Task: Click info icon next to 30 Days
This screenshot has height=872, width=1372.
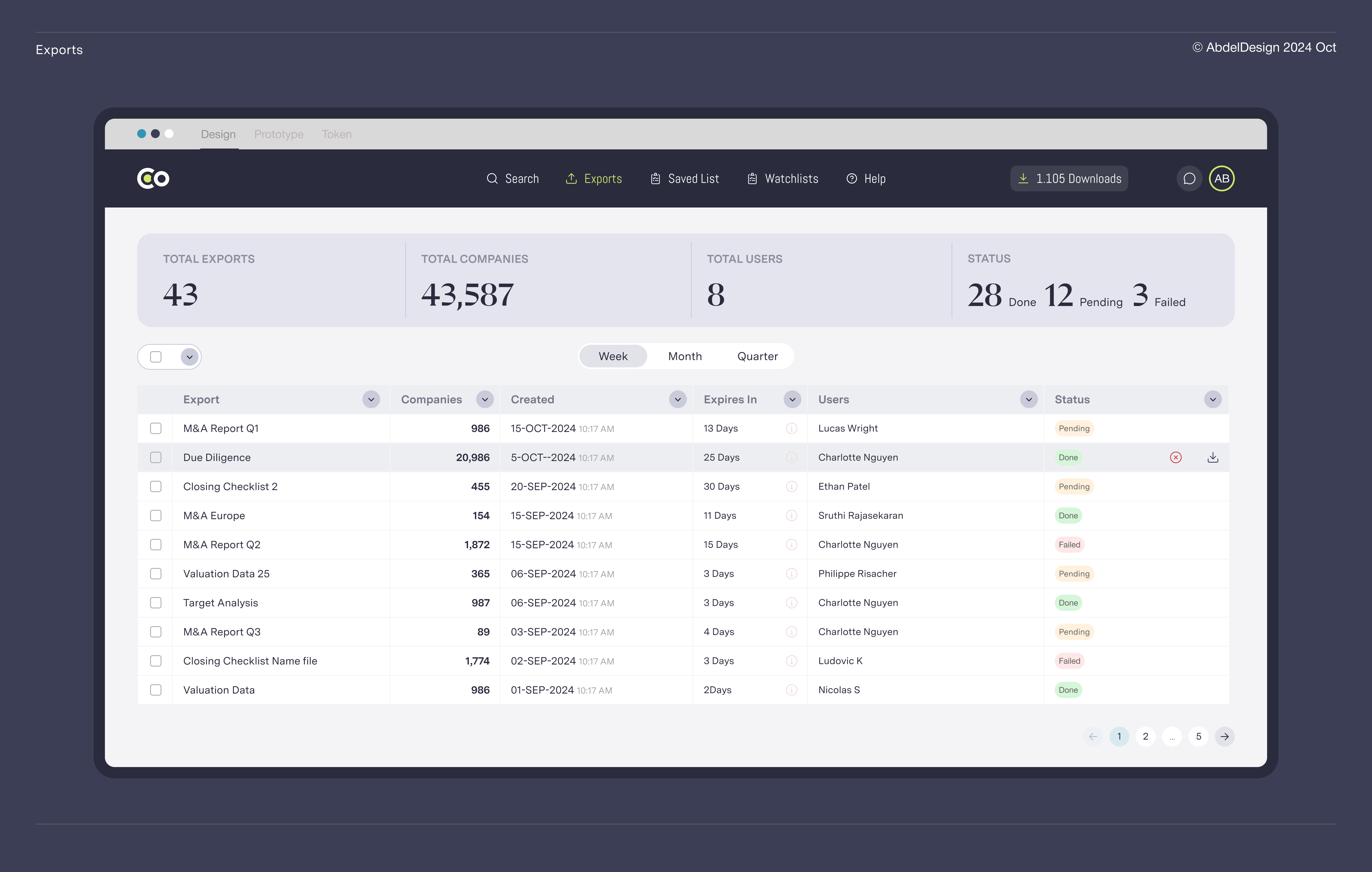Action: point(791,487)
